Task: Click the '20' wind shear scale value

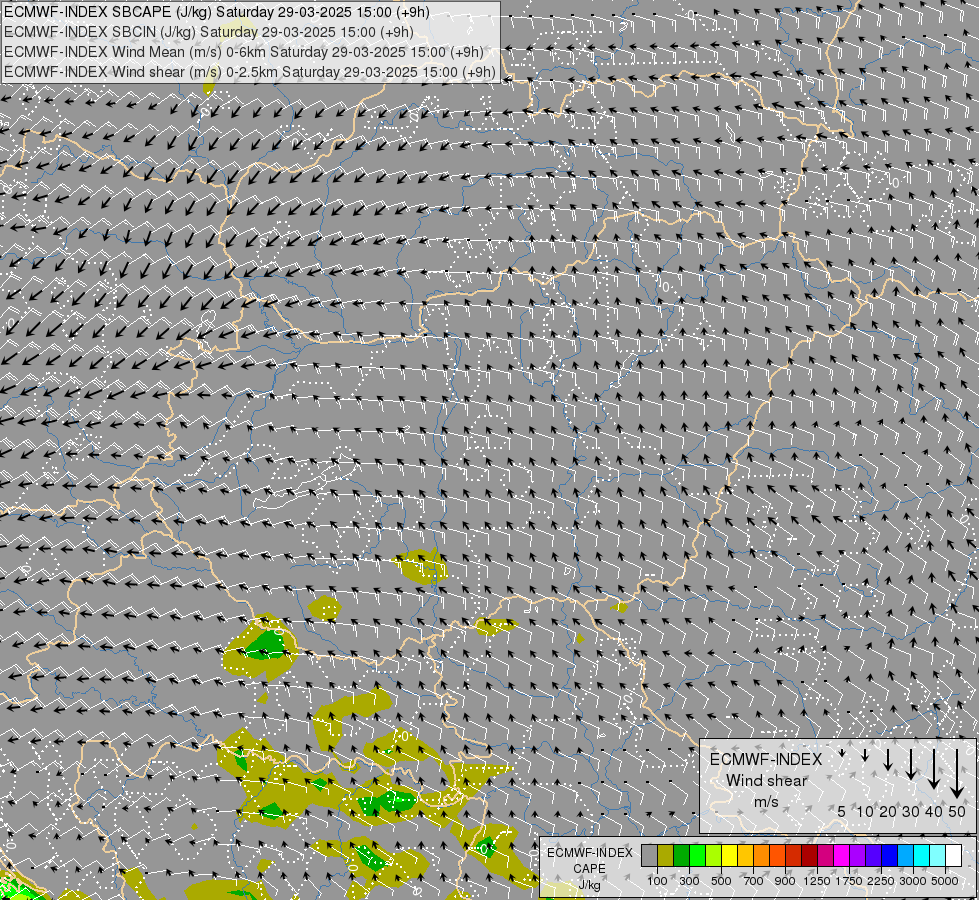Action: point(888,811)
